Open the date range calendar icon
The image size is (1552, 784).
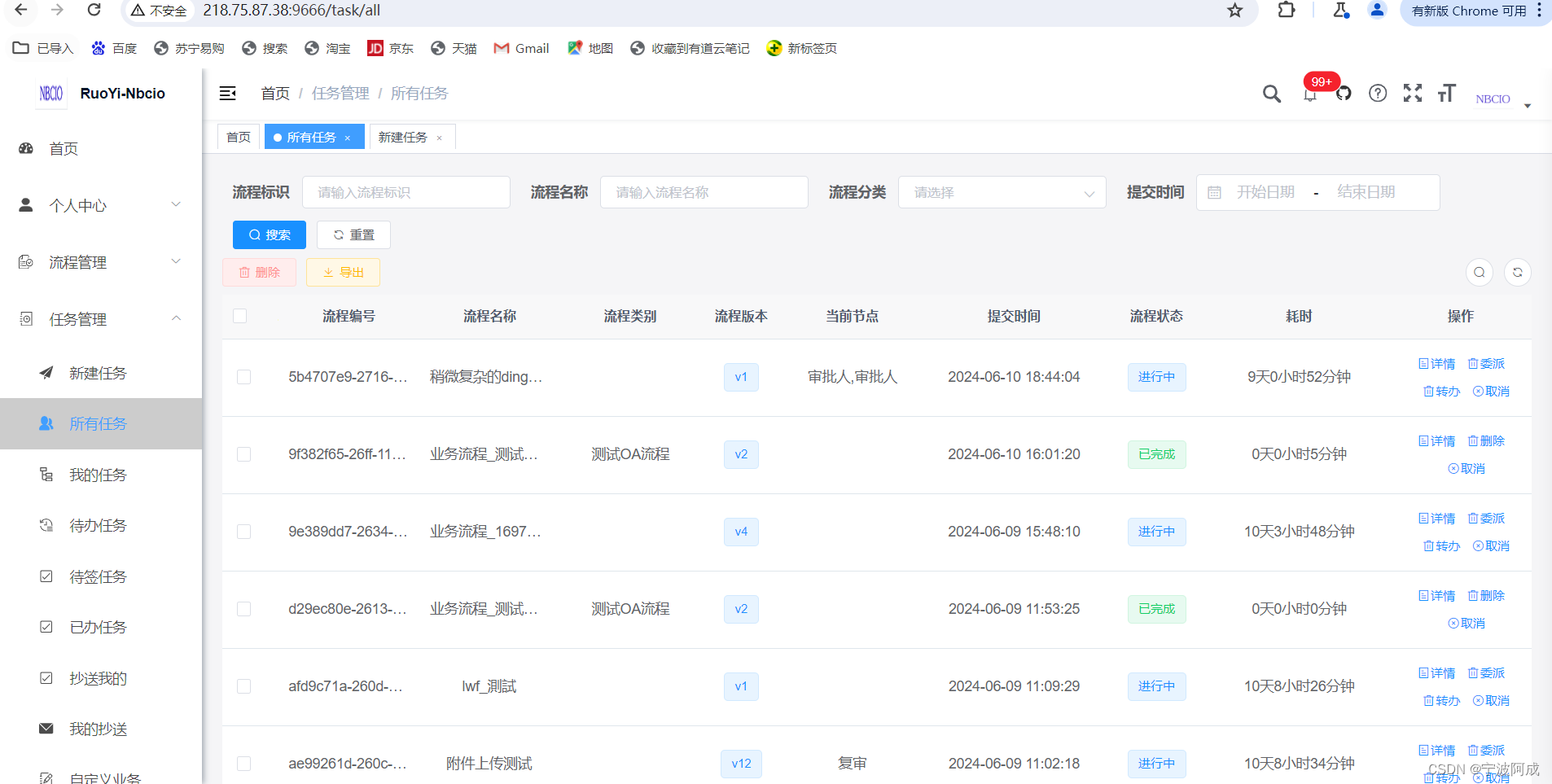[1214, 192]
